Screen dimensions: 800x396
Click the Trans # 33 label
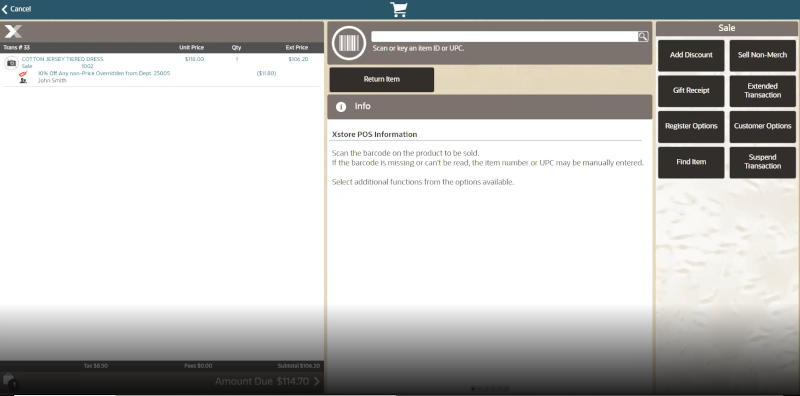16,47
